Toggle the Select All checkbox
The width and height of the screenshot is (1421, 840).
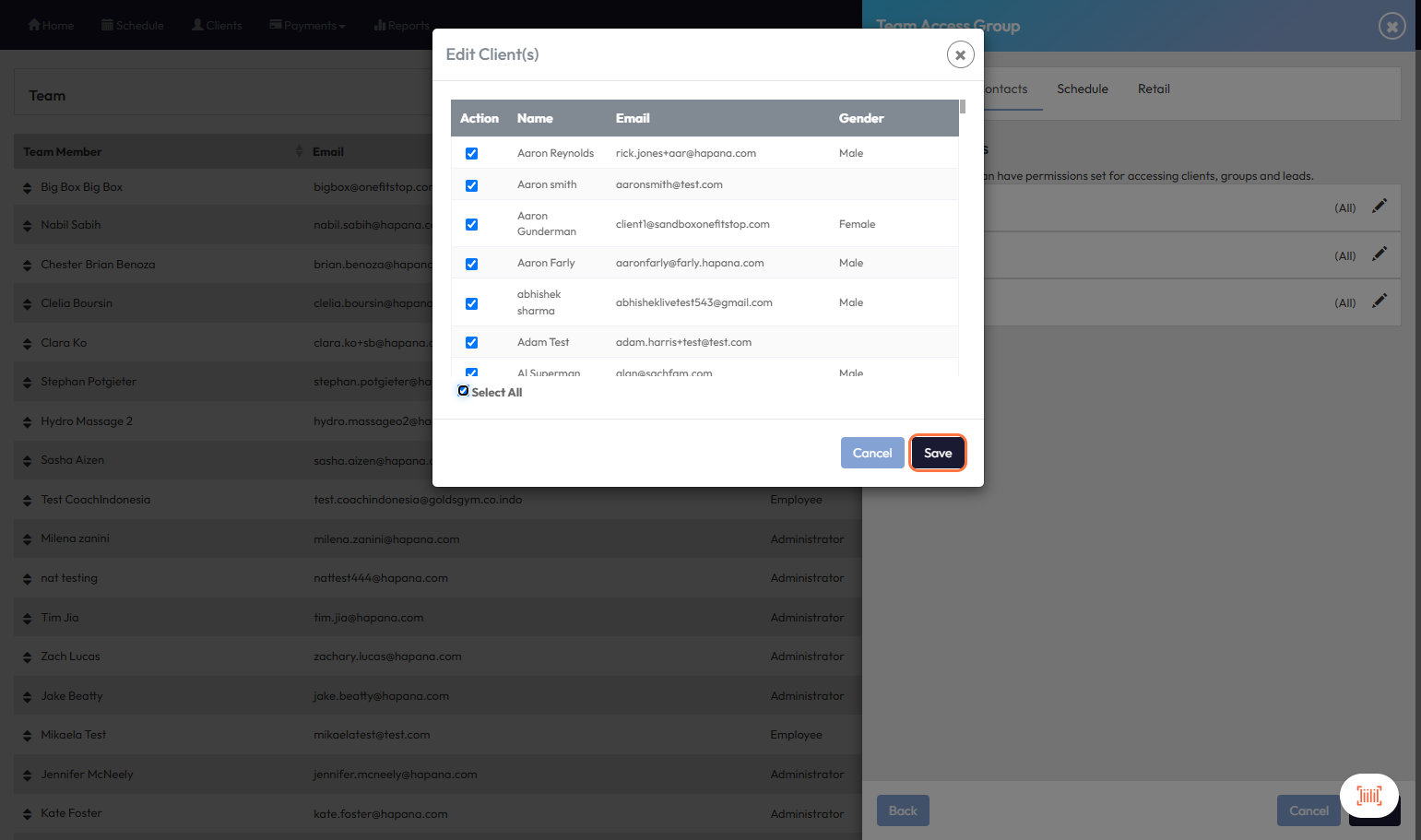click(464, 391)
